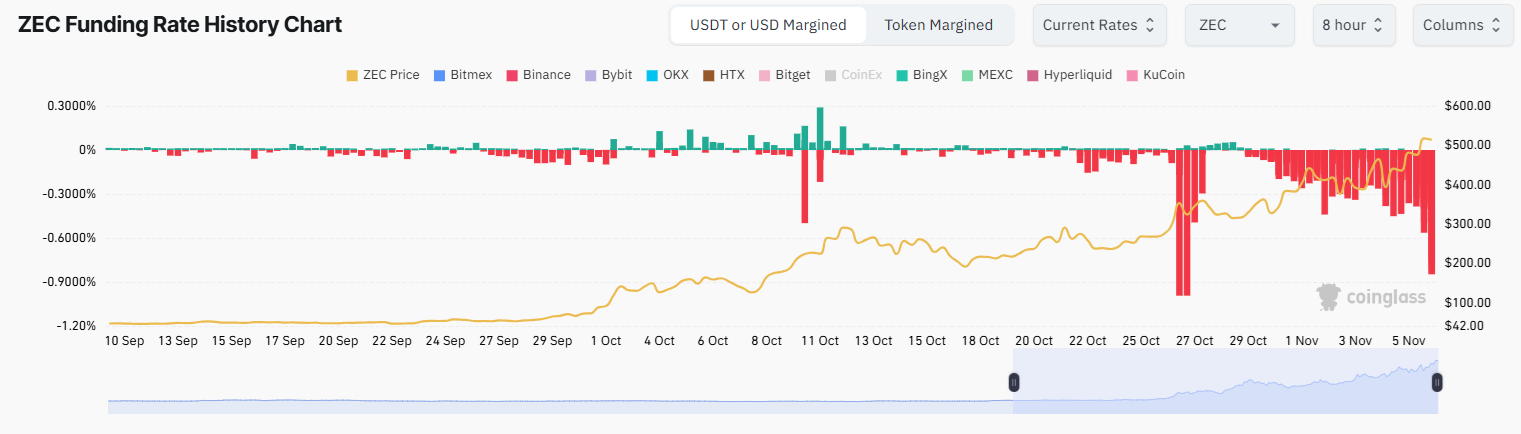Open the ZEC coin selector dropdown

1239,25
